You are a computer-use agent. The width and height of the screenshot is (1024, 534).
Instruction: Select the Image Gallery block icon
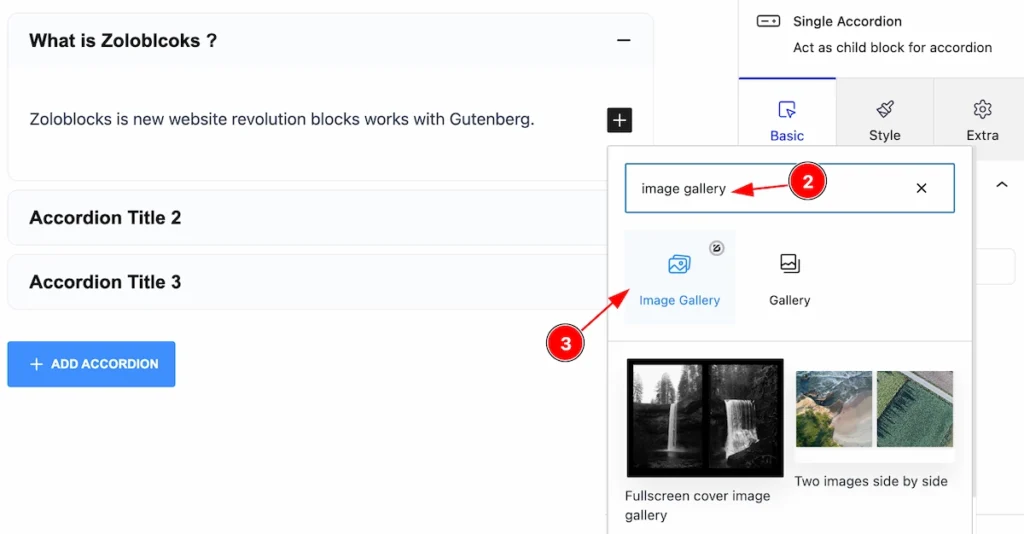tap(679, 264)
